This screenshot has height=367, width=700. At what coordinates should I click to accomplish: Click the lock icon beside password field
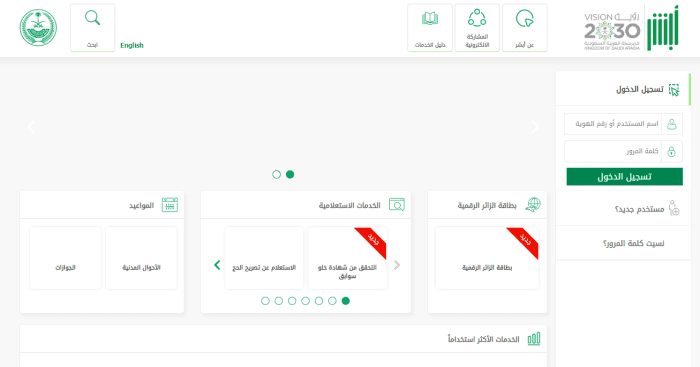pyautogui.click(x=671, y=151)
